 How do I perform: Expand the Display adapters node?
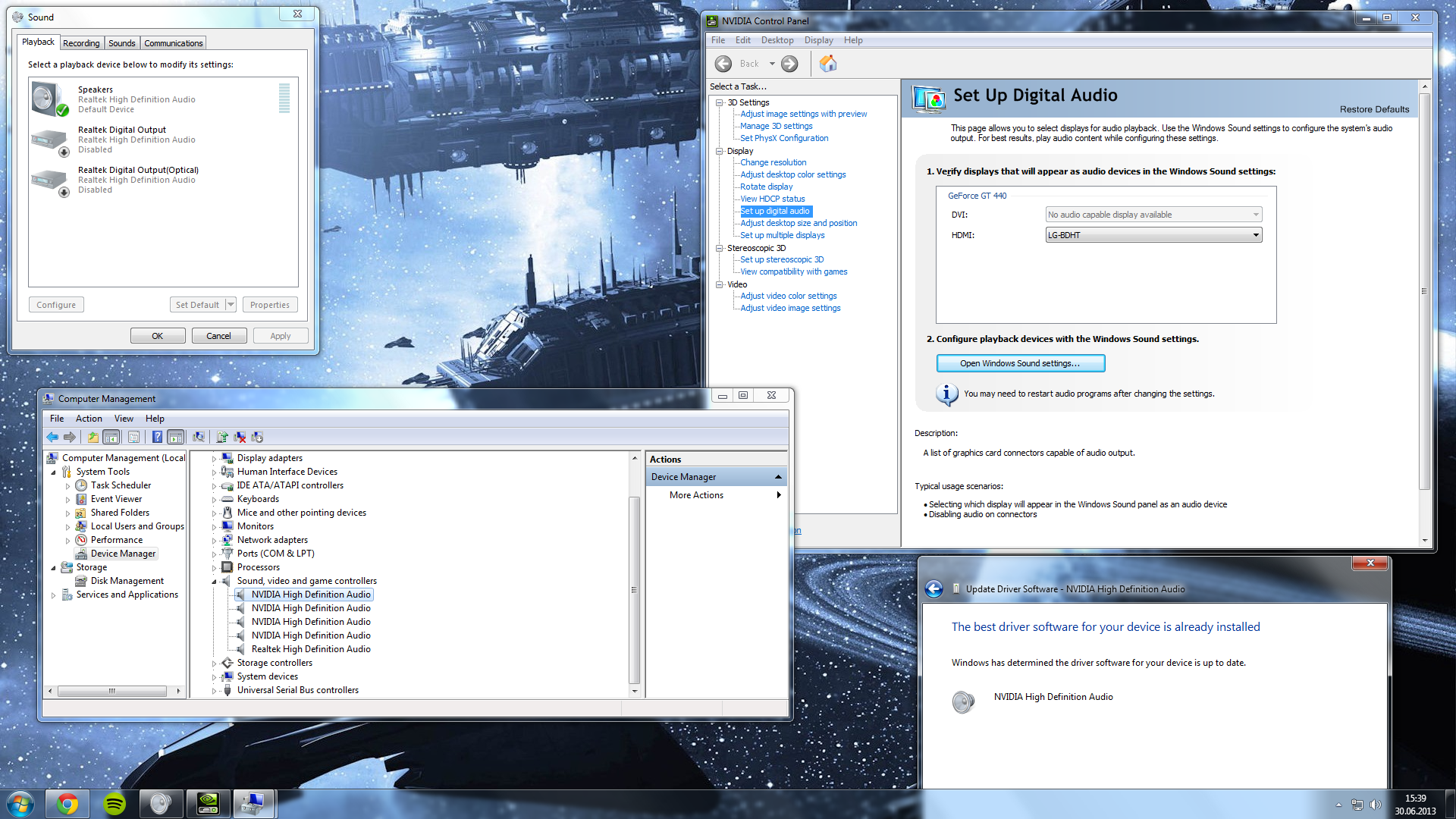click(x=215, y=459)
